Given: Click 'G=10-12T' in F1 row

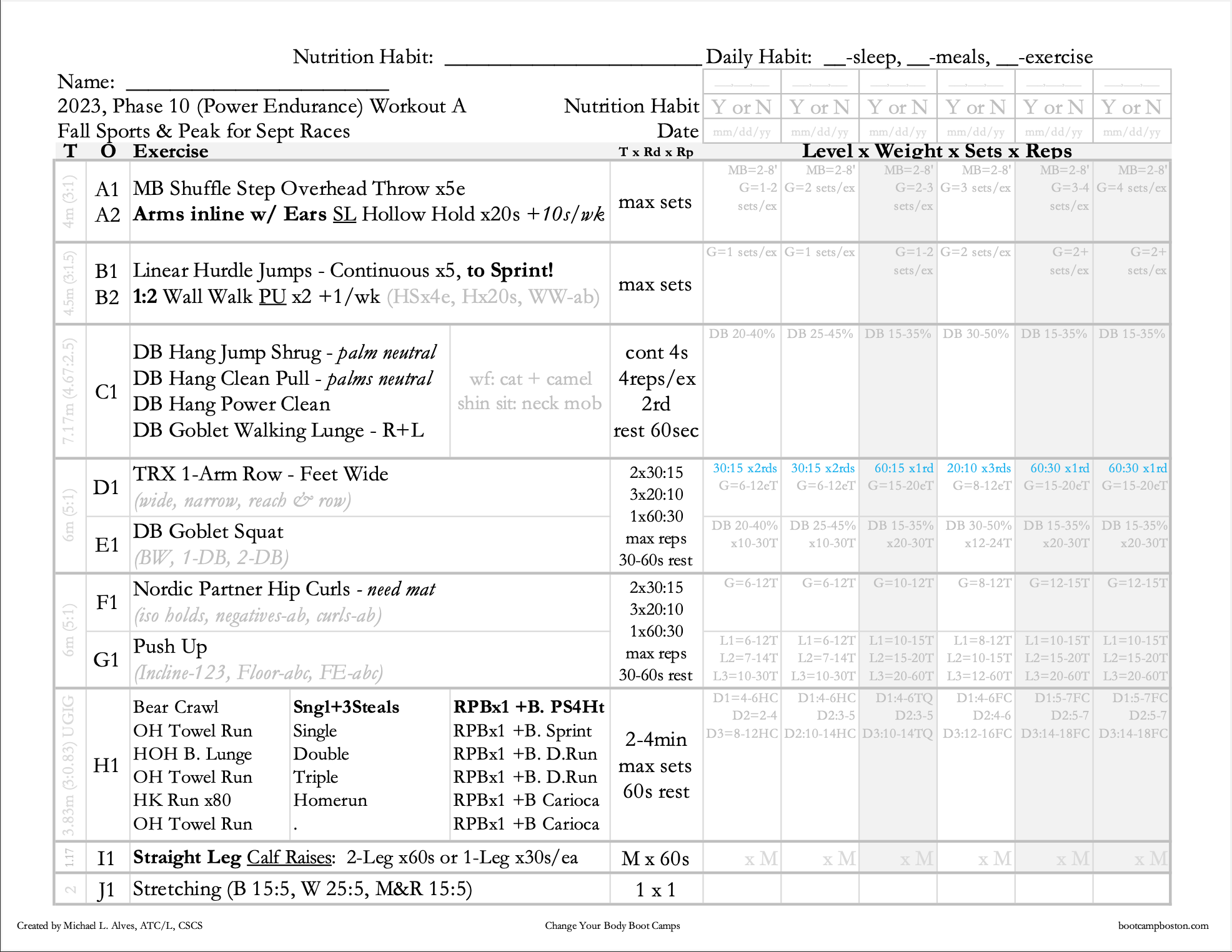Looking at the screenshot, I should click(x=903, y=583).
